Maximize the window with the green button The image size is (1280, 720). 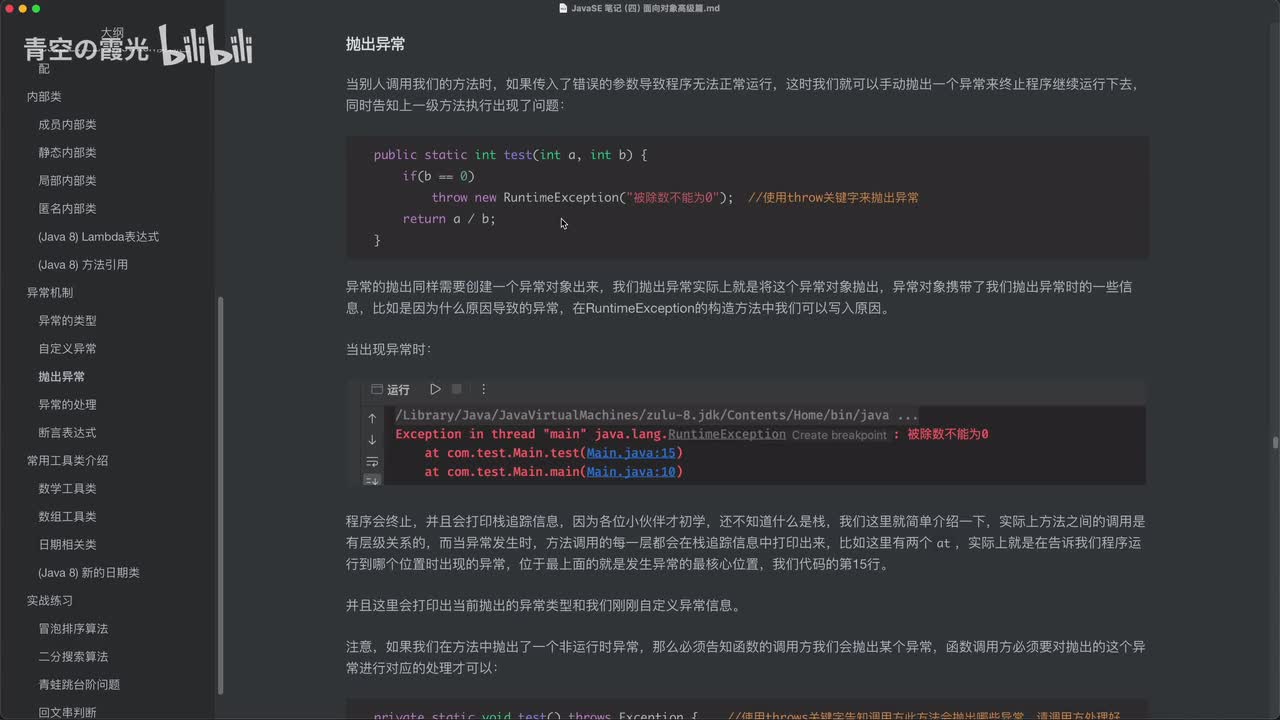[36, 8]
